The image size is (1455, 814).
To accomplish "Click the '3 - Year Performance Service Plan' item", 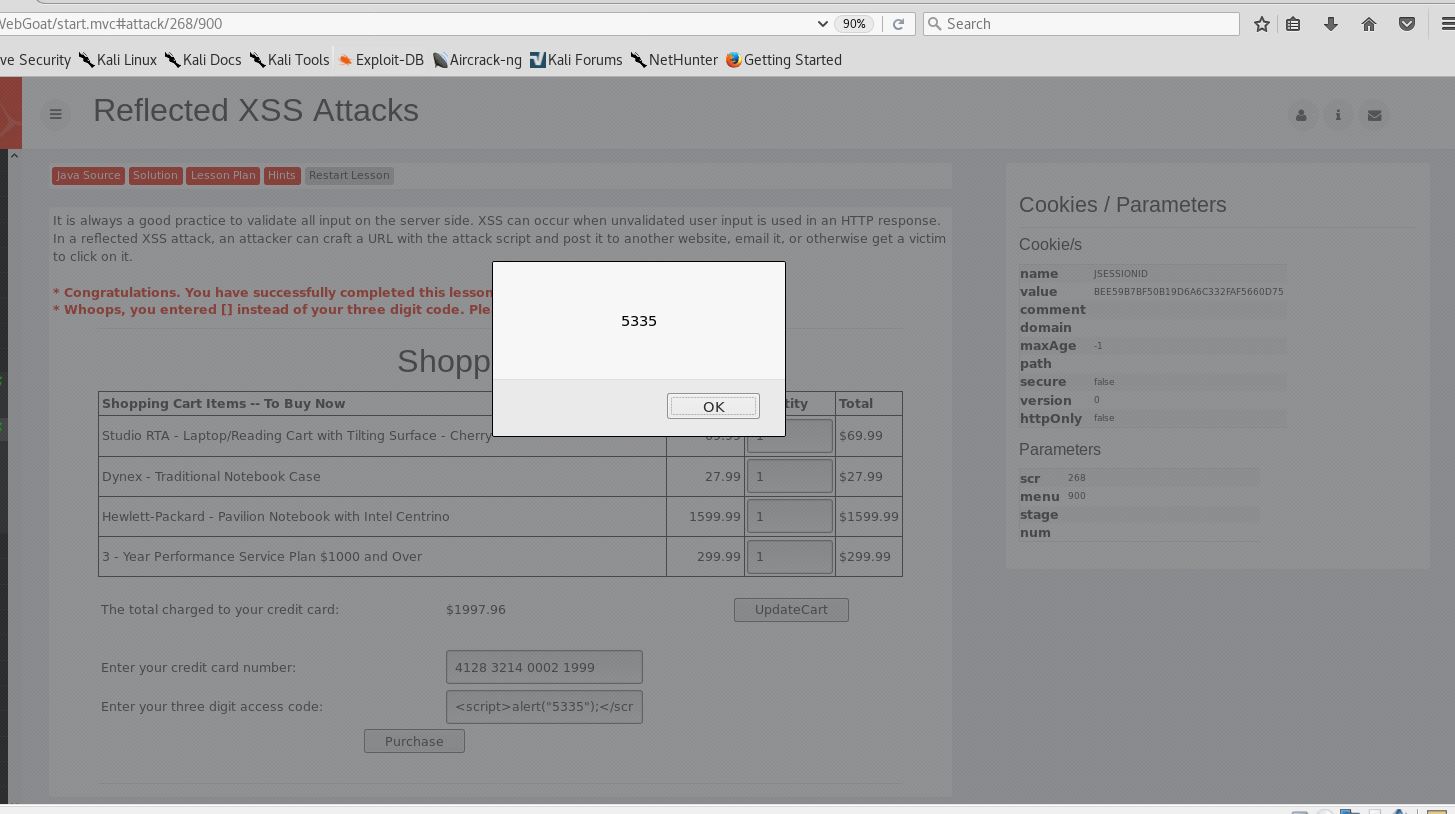I will click(x=262, y=556).
